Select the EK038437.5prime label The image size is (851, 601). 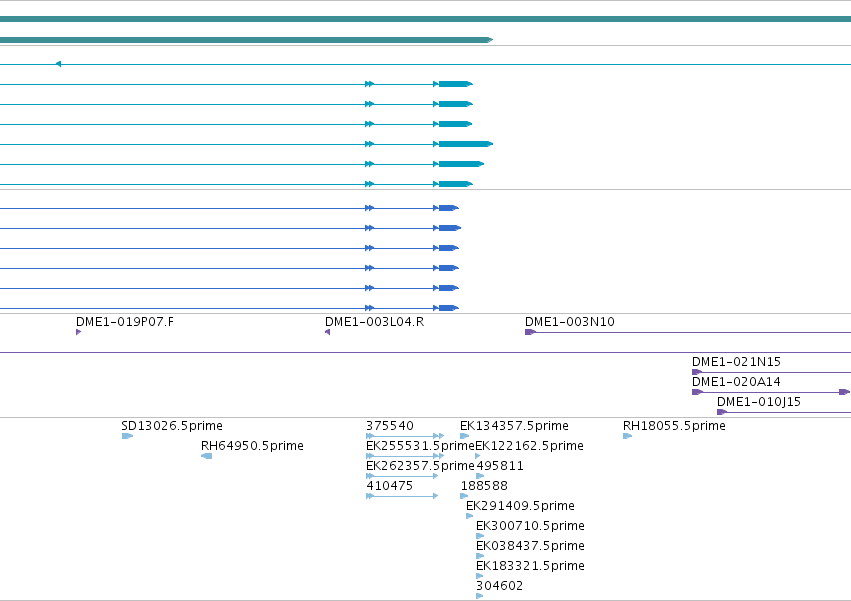[x=530, y=546]
